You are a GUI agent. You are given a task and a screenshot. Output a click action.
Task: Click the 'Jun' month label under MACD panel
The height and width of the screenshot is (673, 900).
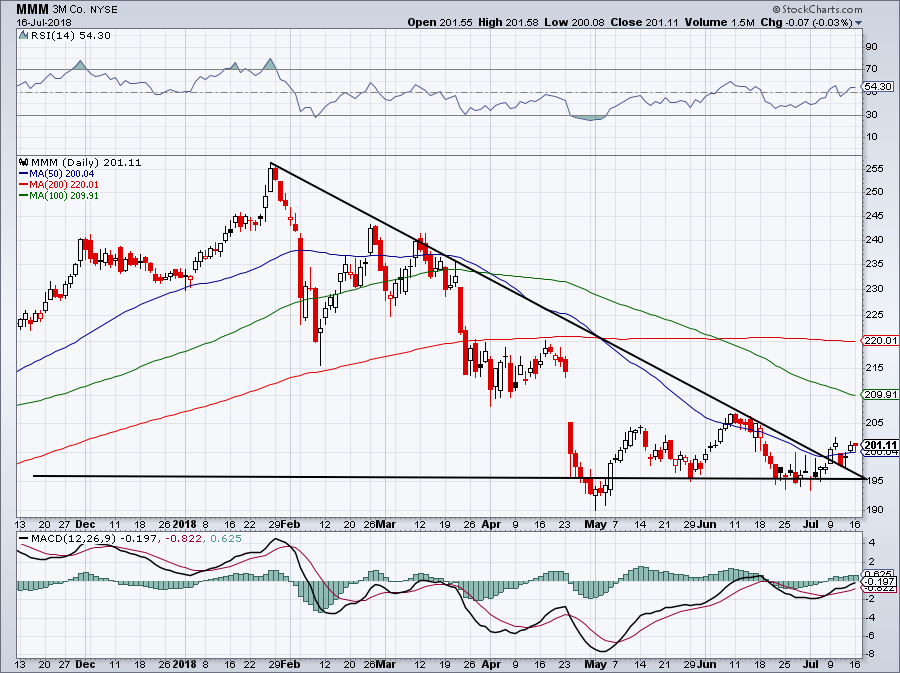[x=707, y=664]
